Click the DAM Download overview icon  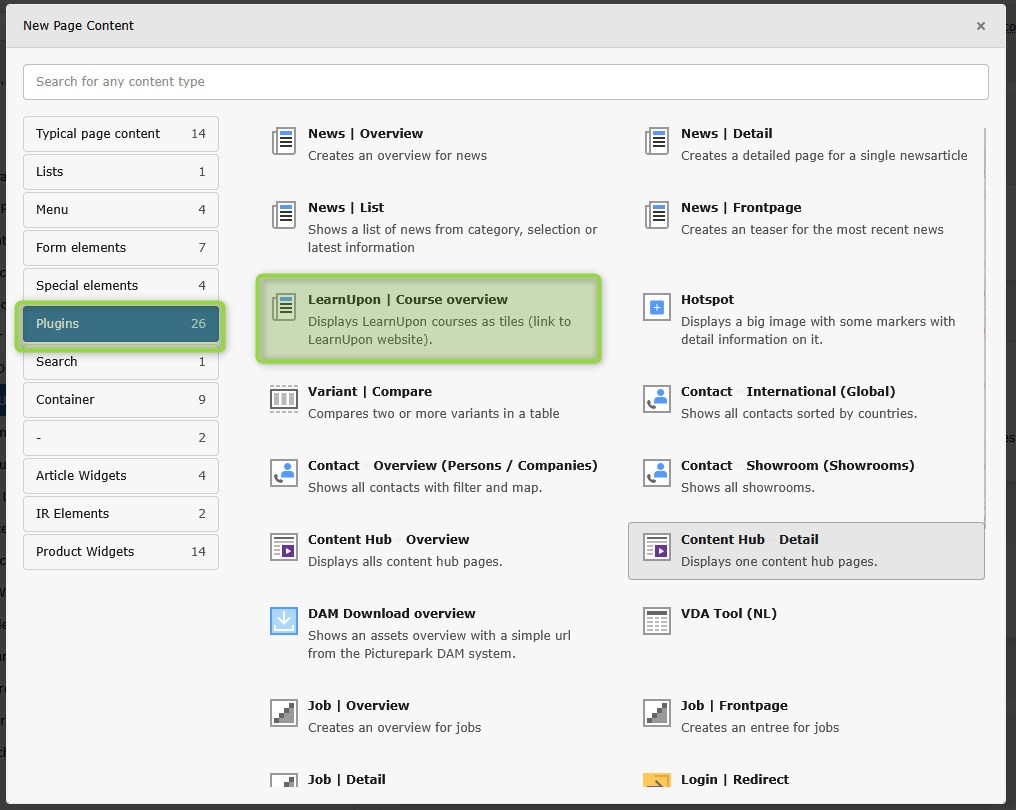coord(284,621)
